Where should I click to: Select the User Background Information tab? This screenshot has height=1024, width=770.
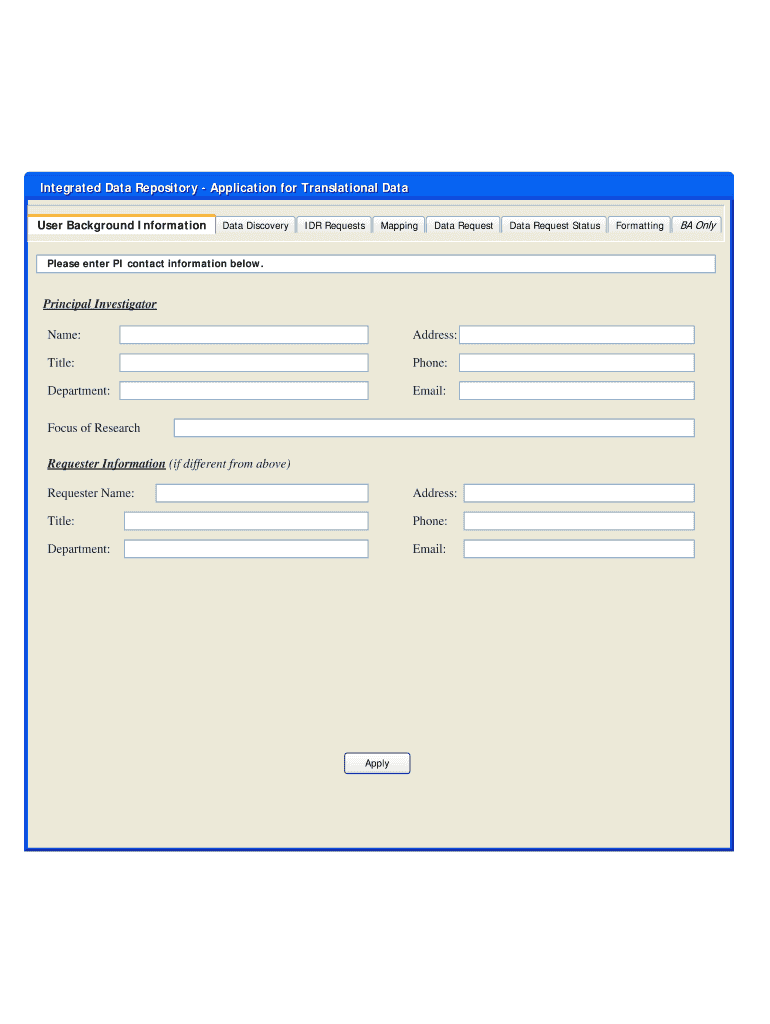[x=122, y=226]
